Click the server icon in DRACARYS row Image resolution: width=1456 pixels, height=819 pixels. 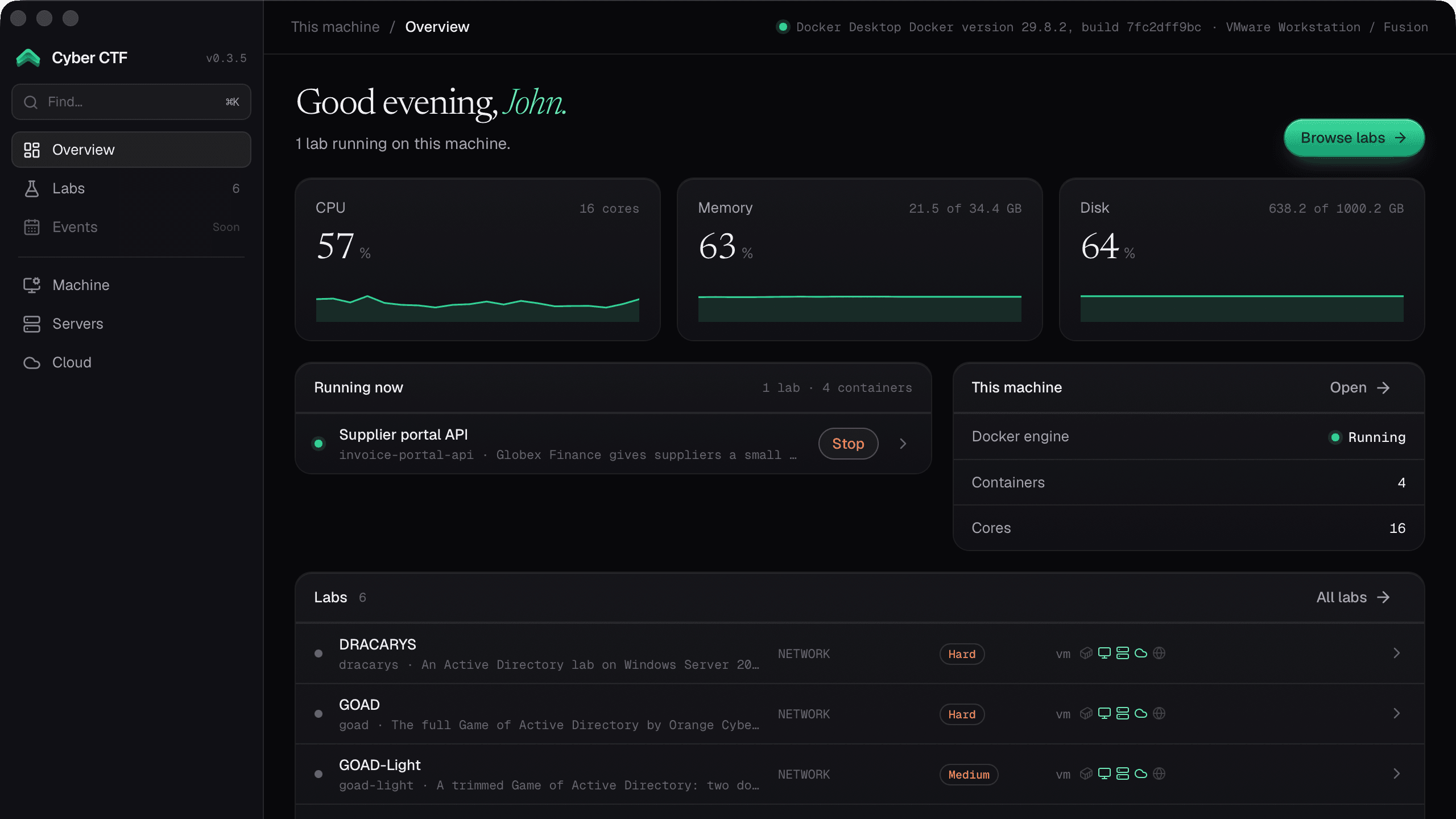click(x=1123, y=653)
